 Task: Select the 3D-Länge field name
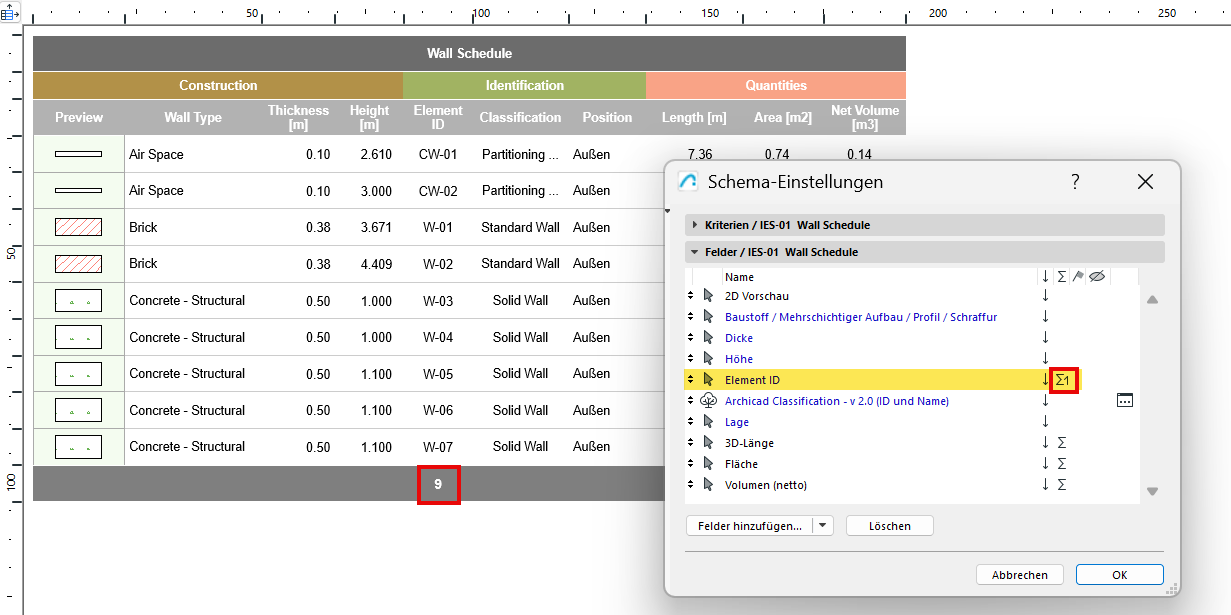point(749,443)
